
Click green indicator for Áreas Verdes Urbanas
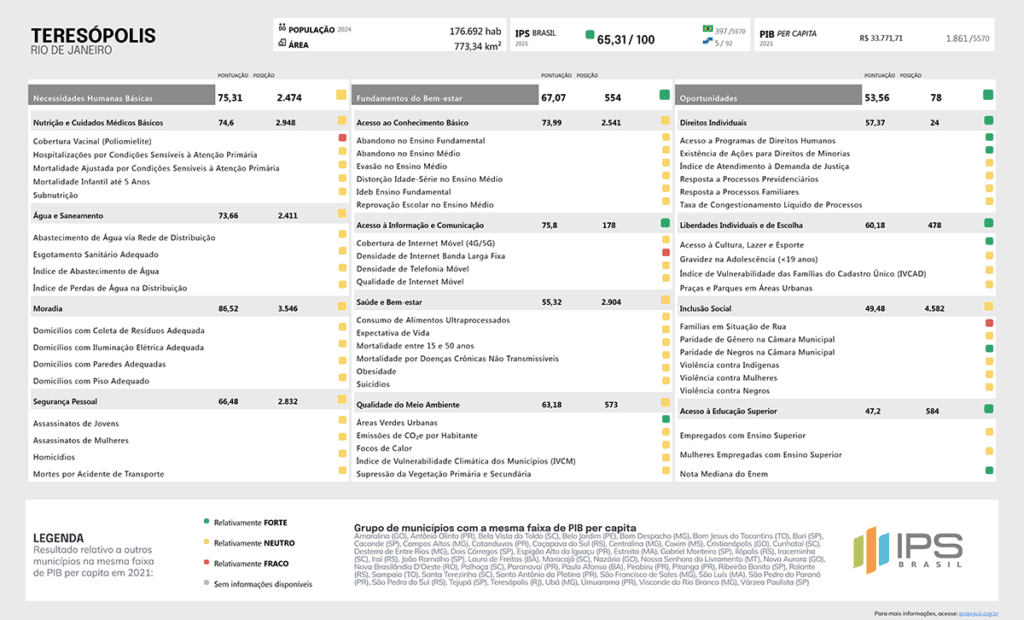point(665,419)
